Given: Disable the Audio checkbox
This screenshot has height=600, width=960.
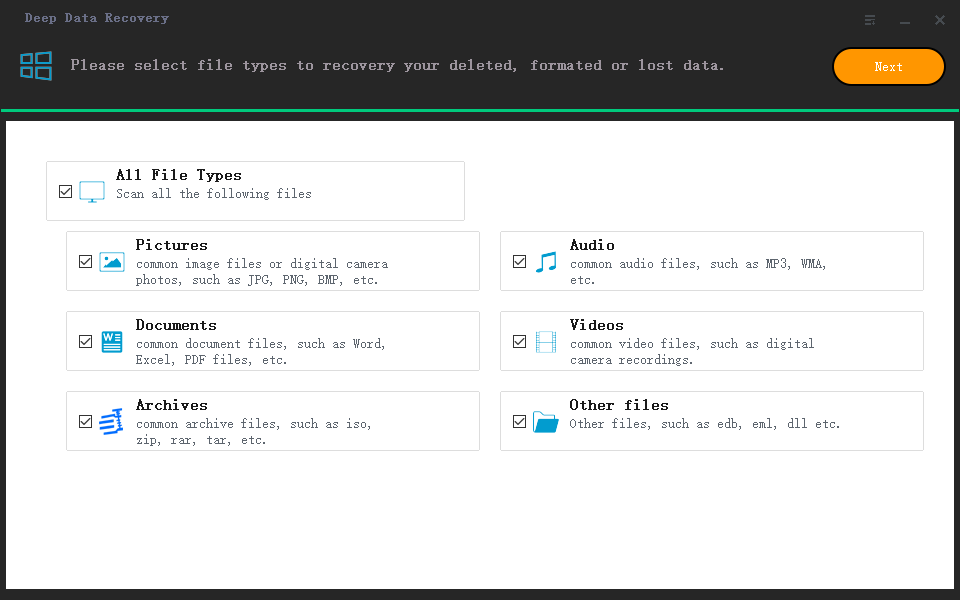Looking at the screenshot, I should (519, 262).
